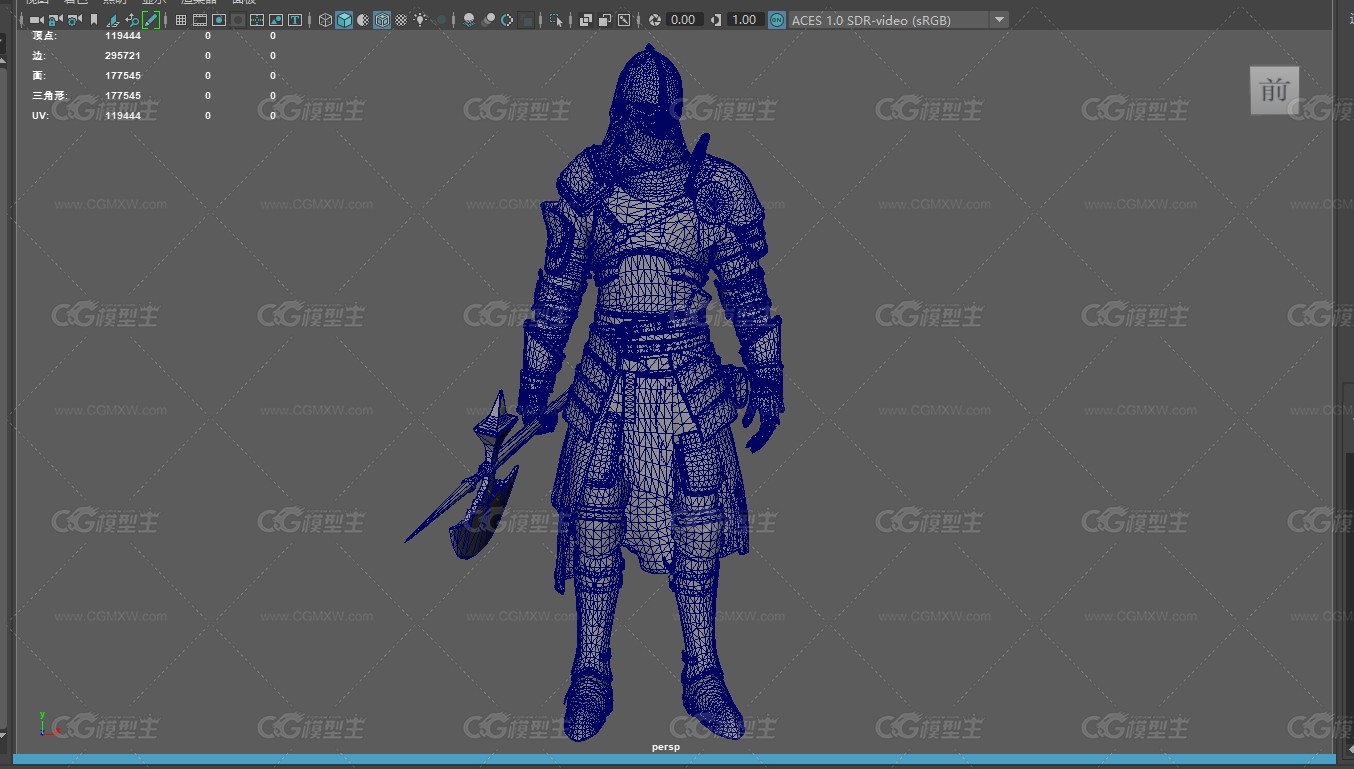Screen dimensions: 1354x769
Task: Toggle the color management ON button
Action: click(777, 20)
